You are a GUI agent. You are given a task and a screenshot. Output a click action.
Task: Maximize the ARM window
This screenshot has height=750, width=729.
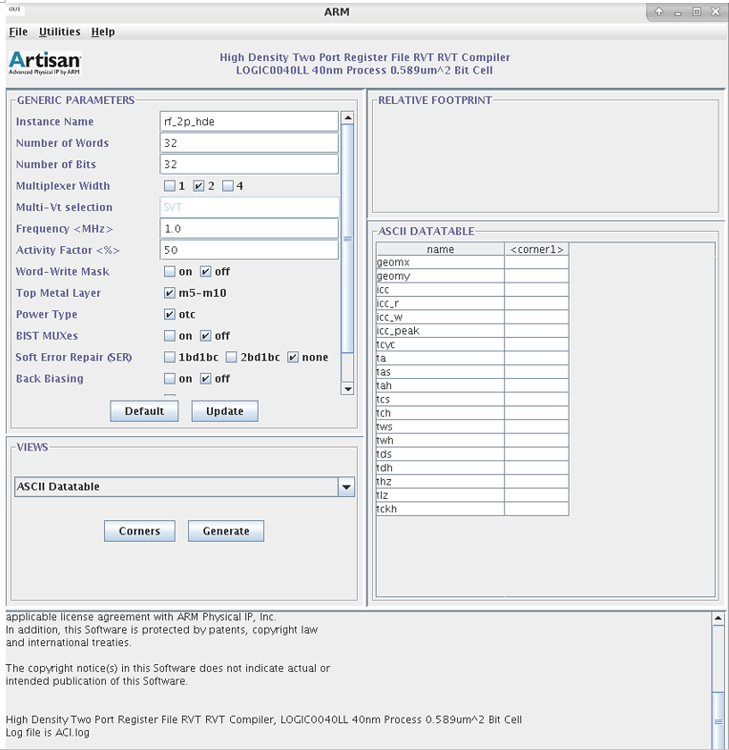click(x=695, y=11)
